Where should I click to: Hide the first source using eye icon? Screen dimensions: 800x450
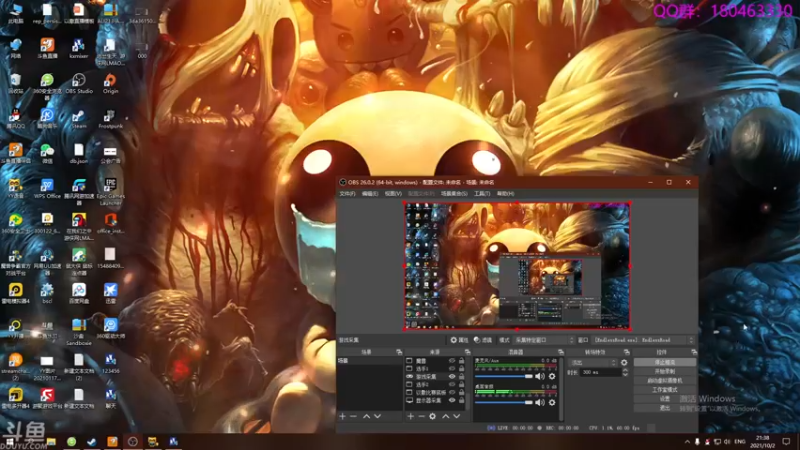[x=452, y=360]
